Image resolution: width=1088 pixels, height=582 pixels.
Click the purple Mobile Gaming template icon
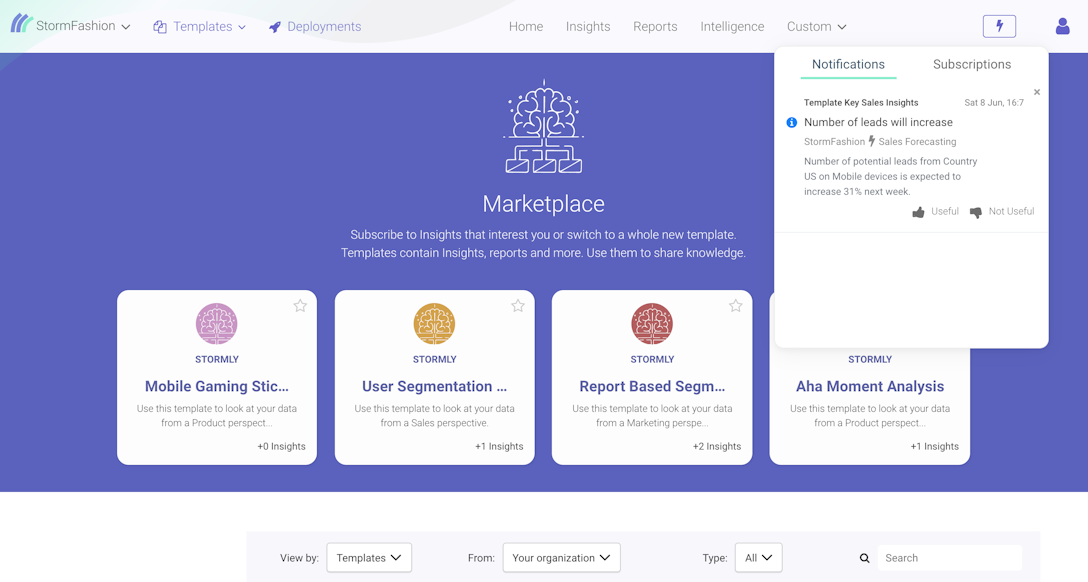(x=216, y=323)
